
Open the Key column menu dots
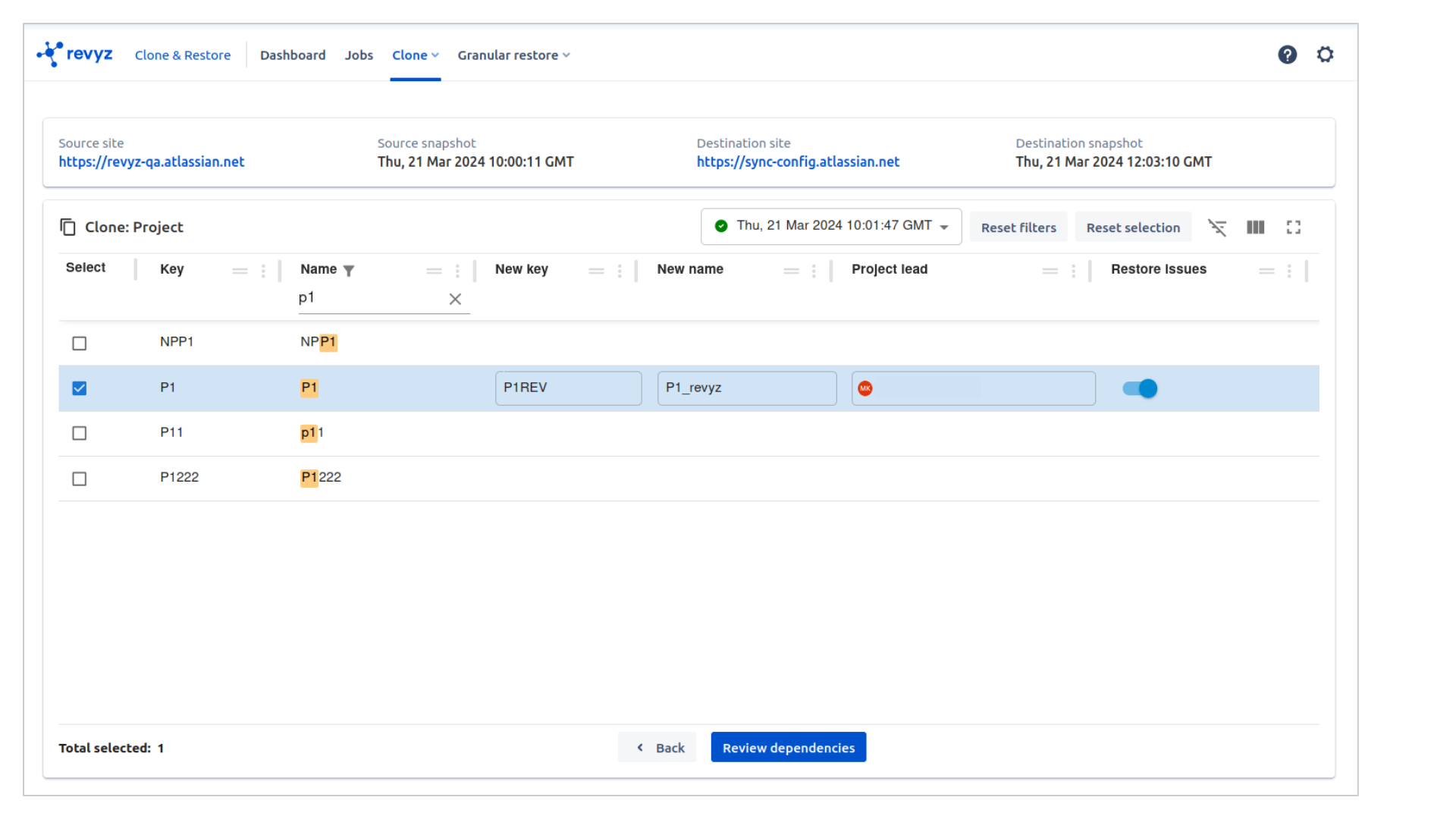[263, 271]
